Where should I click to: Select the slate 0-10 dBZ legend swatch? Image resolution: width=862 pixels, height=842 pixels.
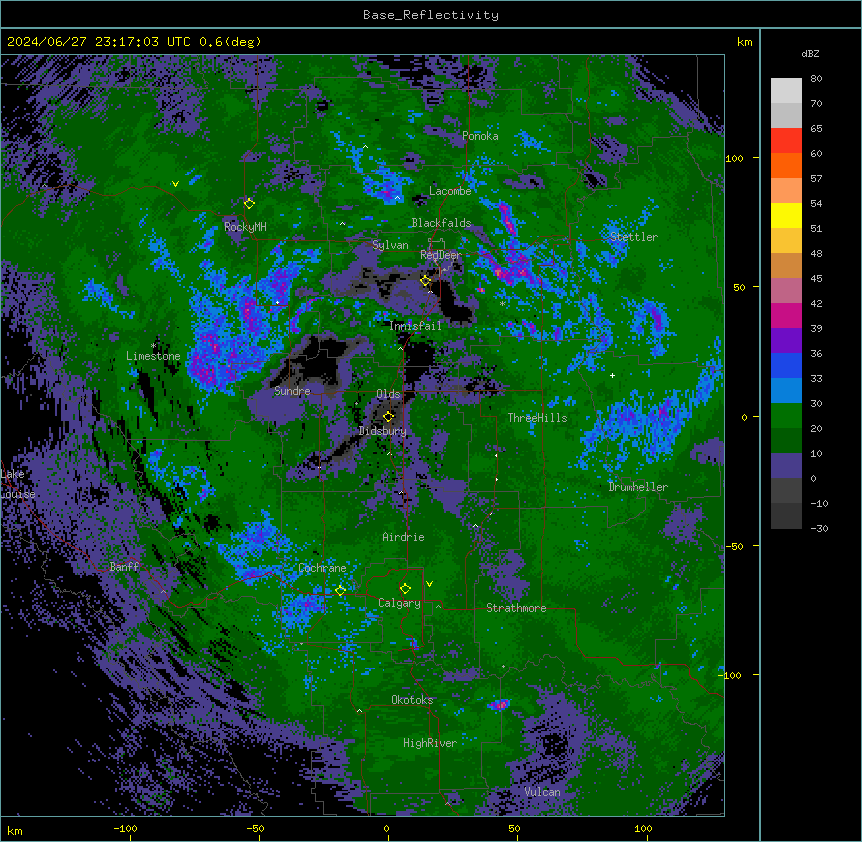(786, 466)
